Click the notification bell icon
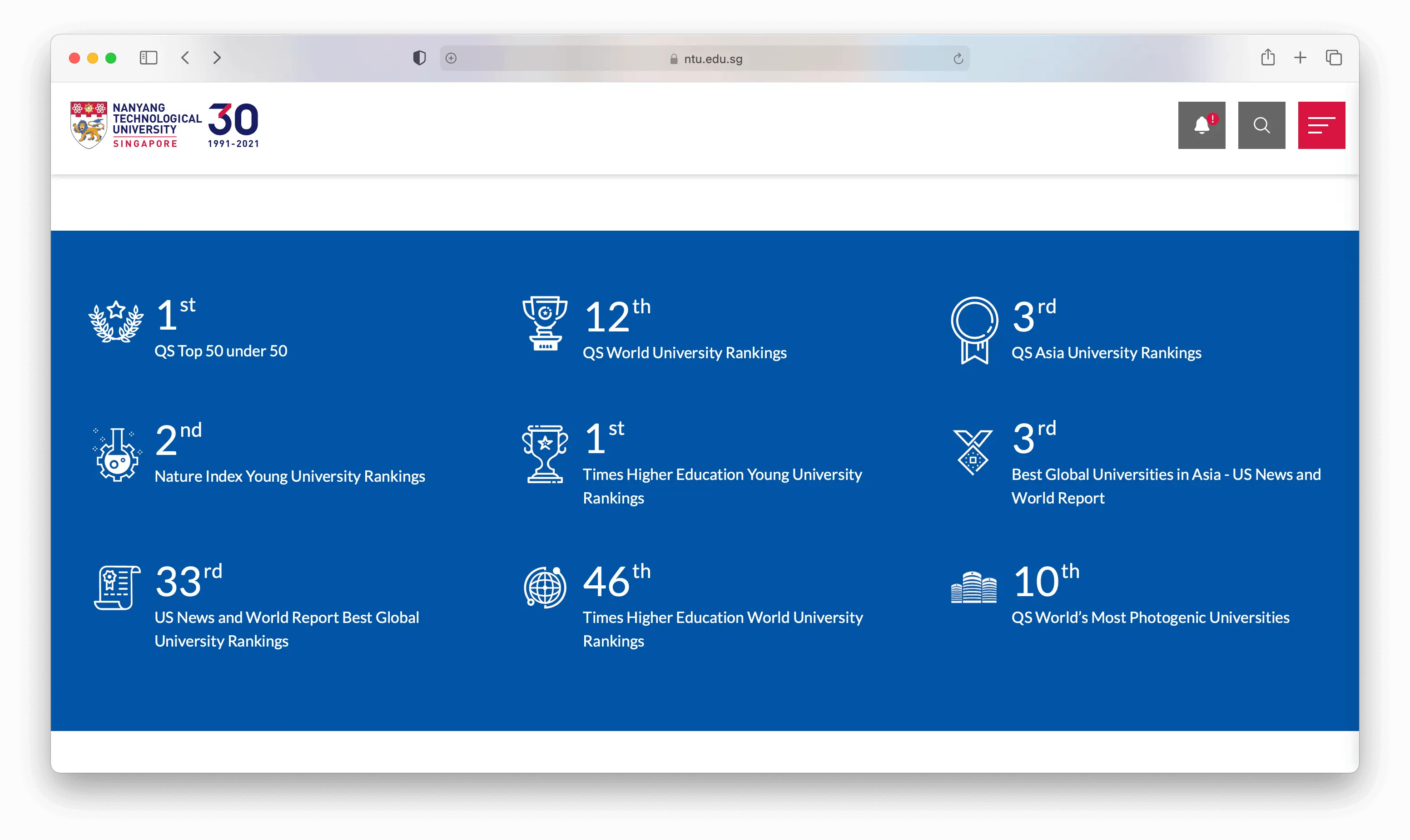The height and width of the screenshot is (840, 1410). [x=1201, y=125]
